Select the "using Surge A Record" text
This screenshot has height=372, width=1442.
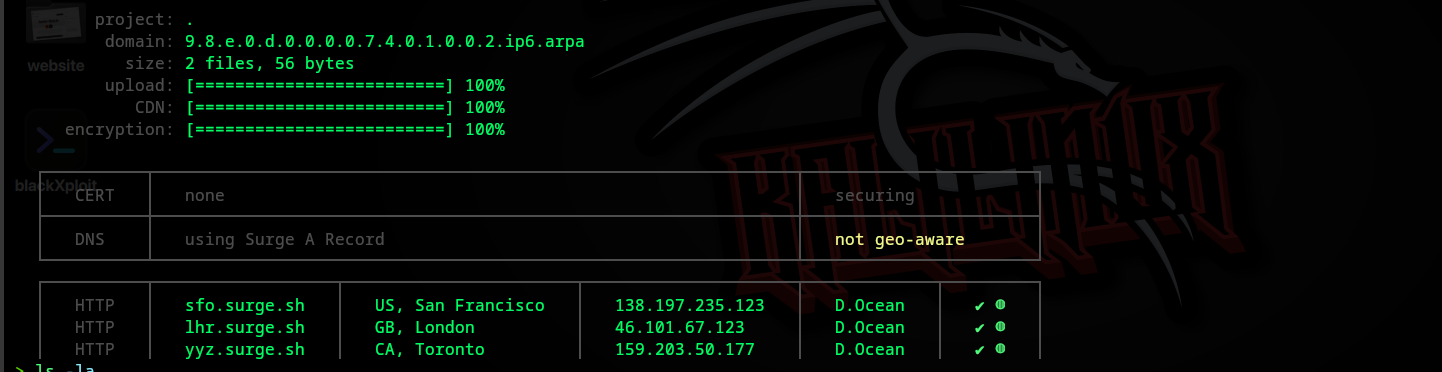285,240
